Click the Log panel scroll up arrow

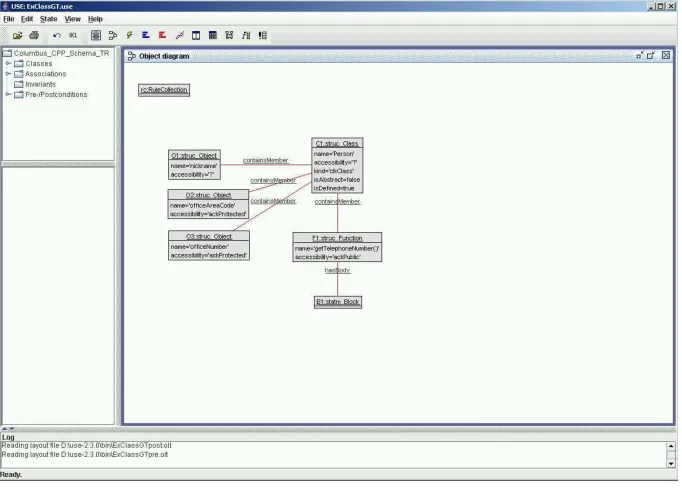(671, 446)
